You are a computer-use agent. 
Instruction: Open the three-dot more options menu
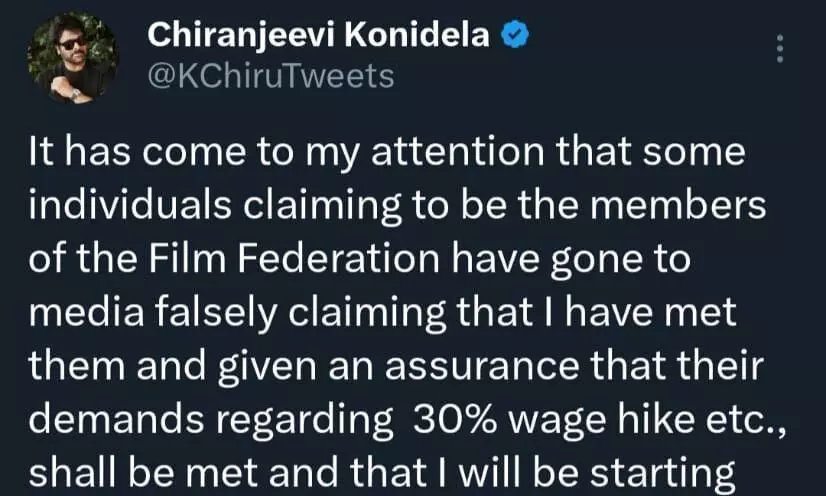click(780, 49)
